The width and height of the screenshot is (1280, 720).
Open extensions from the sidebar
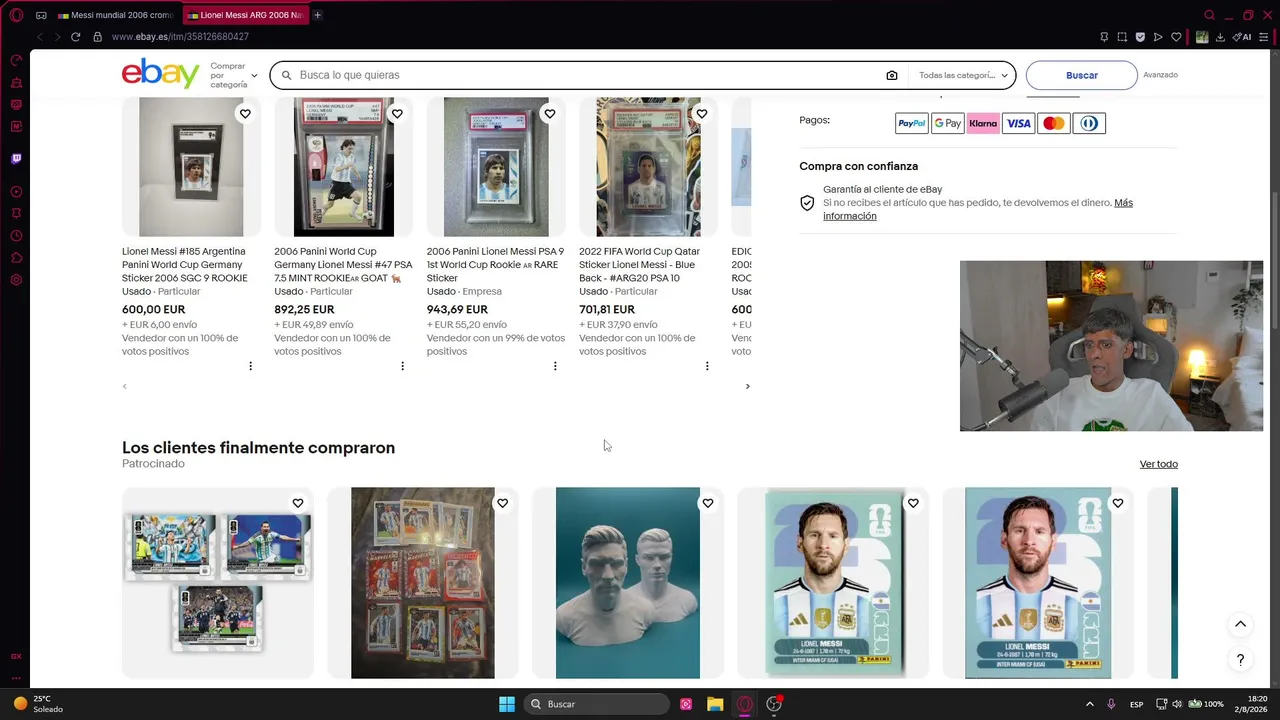pyautogui.click(x=16, y=258)
